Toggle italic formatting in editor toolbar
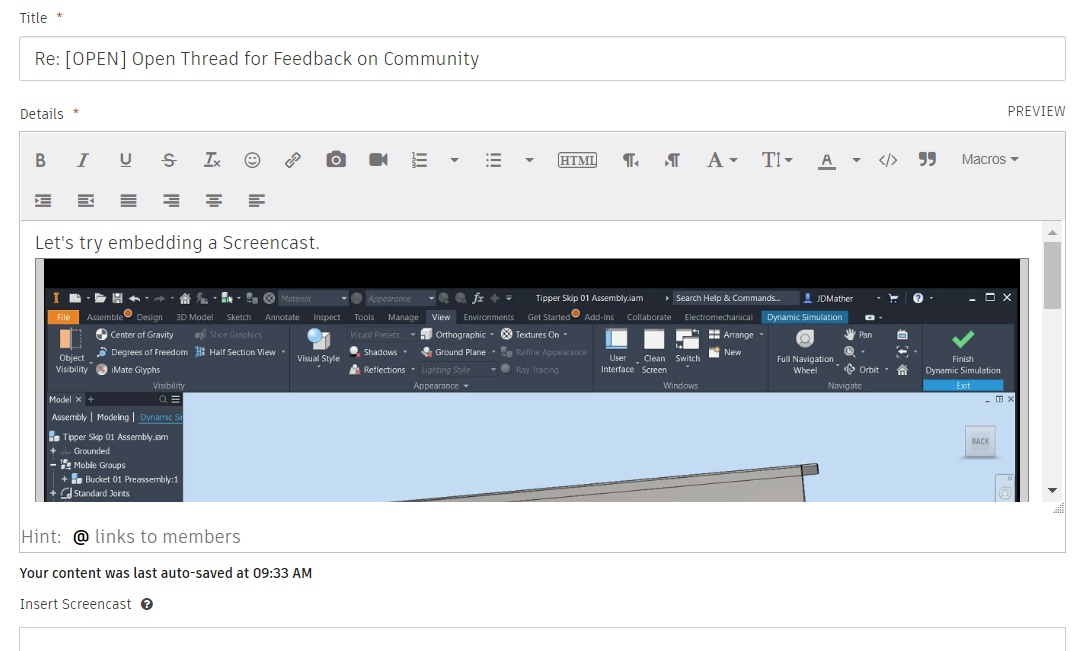This screenshot has width=1081, height=651. click(x=83, y=160)
